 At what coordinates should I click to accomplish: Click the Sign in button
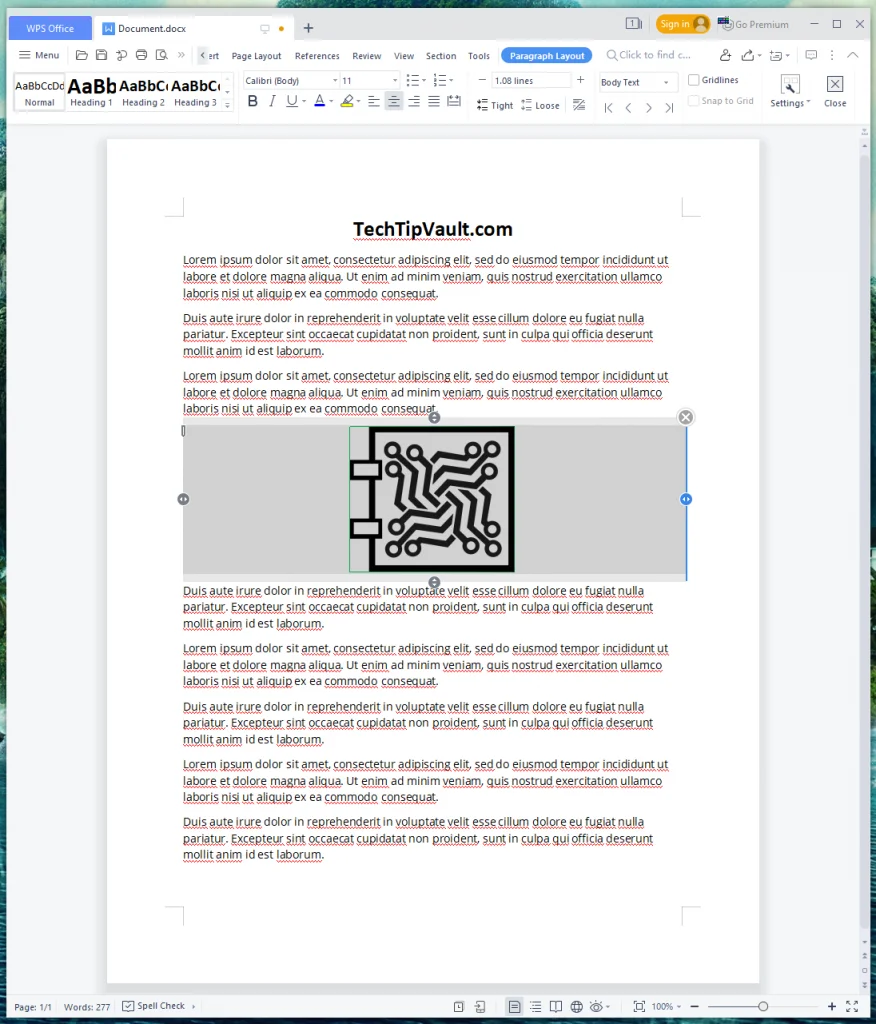click(x=683, y=24)
